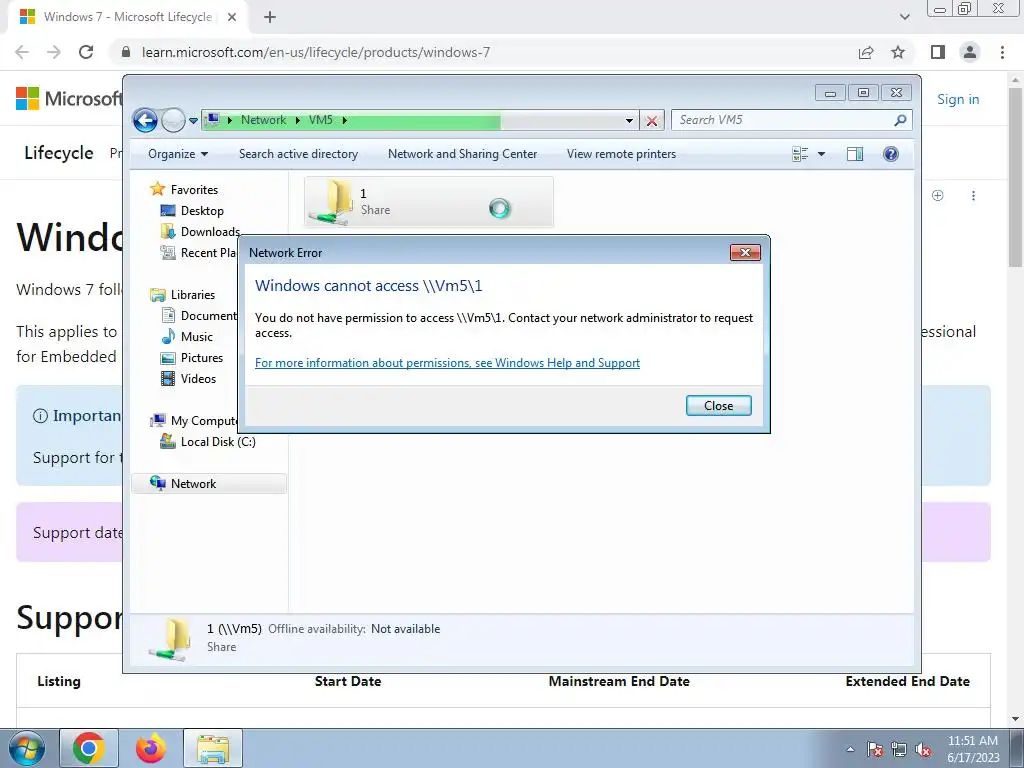Expand arrow after VM5 breadcrumb
The height and width of the screenshot is (768, 1024).
345,120
